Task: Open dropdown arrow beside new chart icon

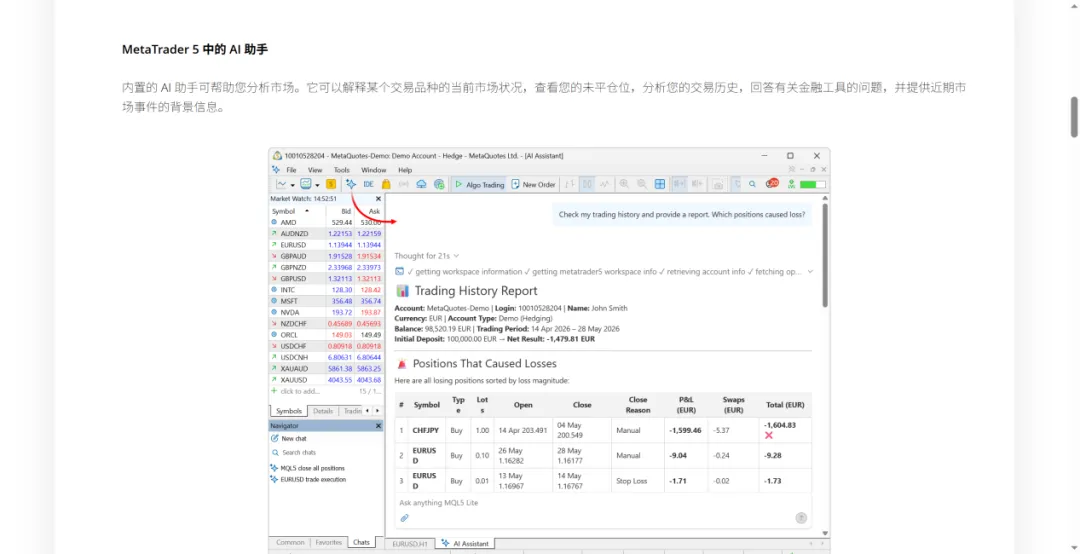Action: (x=293, y=185)
